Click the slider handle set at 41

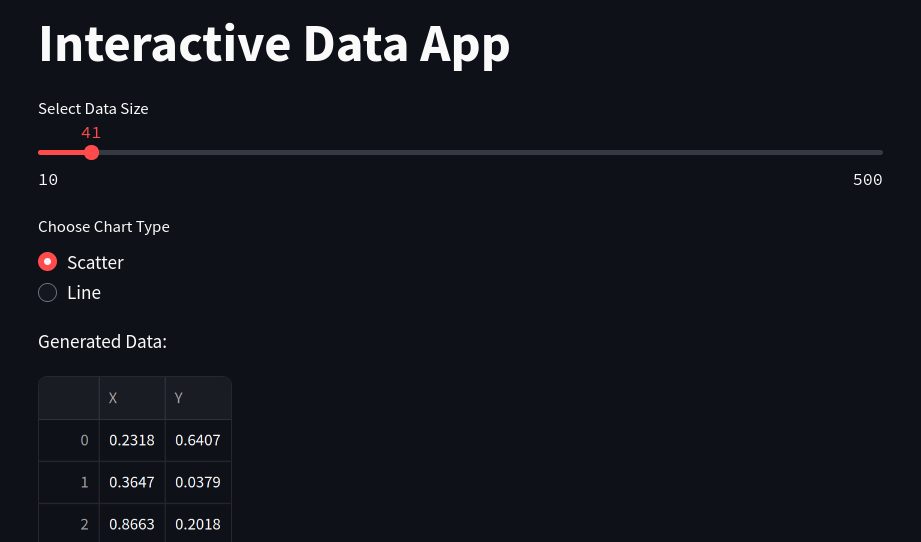pyautogui.click(x=92, y=152)
